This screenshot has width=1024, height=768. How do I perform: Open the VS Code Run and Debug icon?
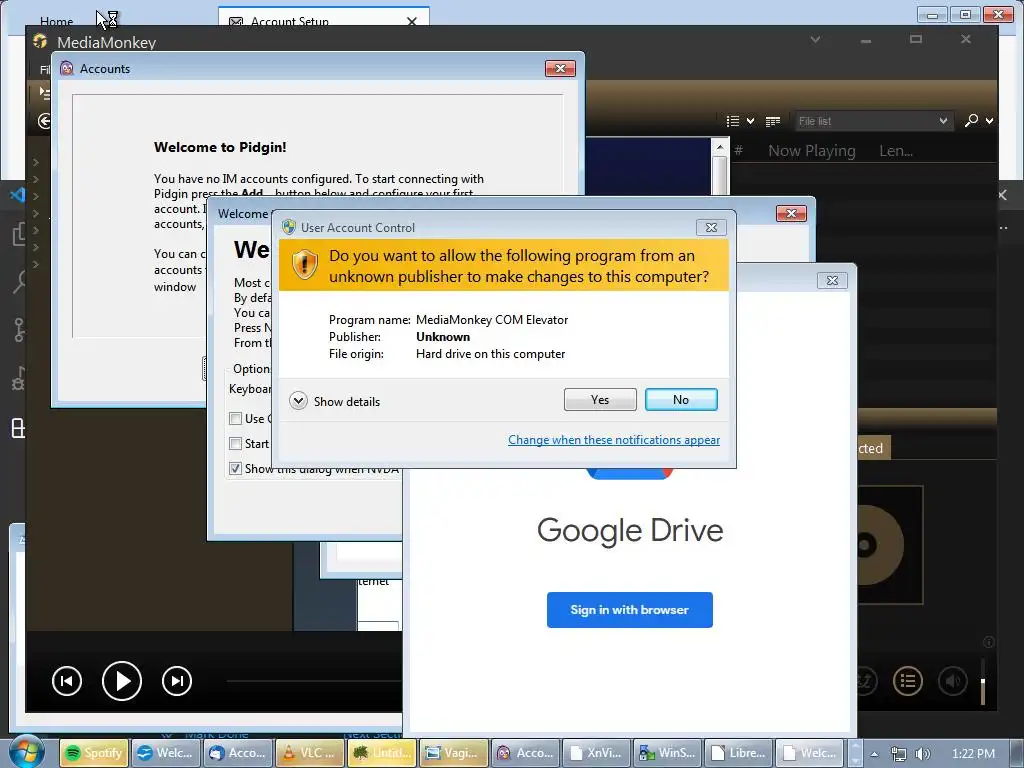pyautogui.click(x=19, y=379)
